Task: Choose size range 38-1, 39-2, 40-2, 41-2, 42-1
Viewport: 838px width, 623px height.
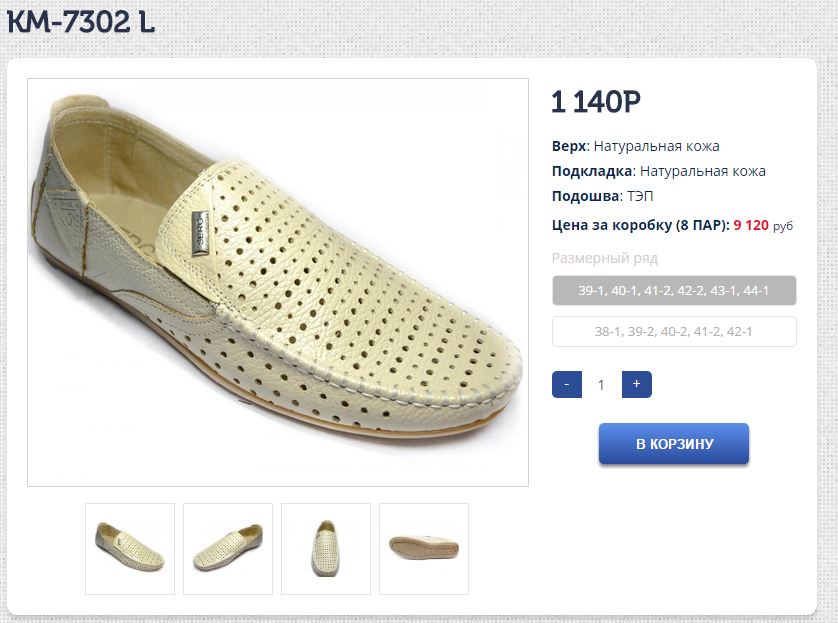Action: point(674,331)
